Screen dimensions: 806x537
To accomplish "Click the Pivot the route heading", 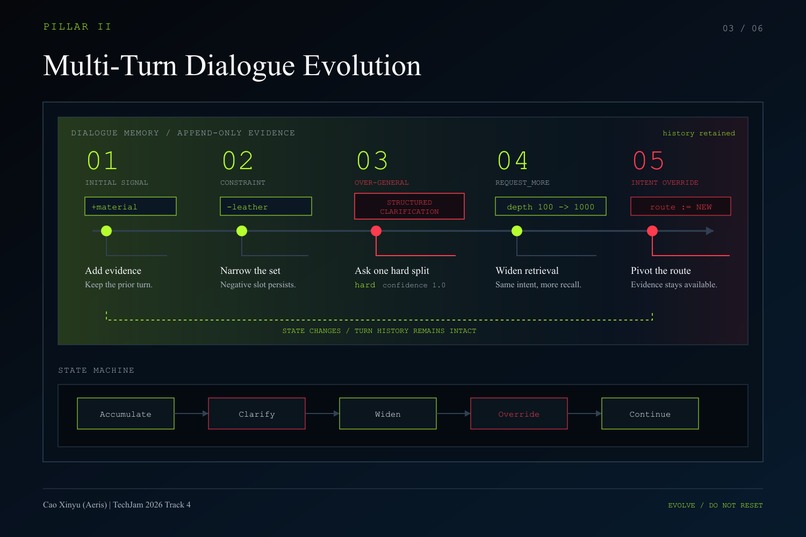I will coord(661,271).
